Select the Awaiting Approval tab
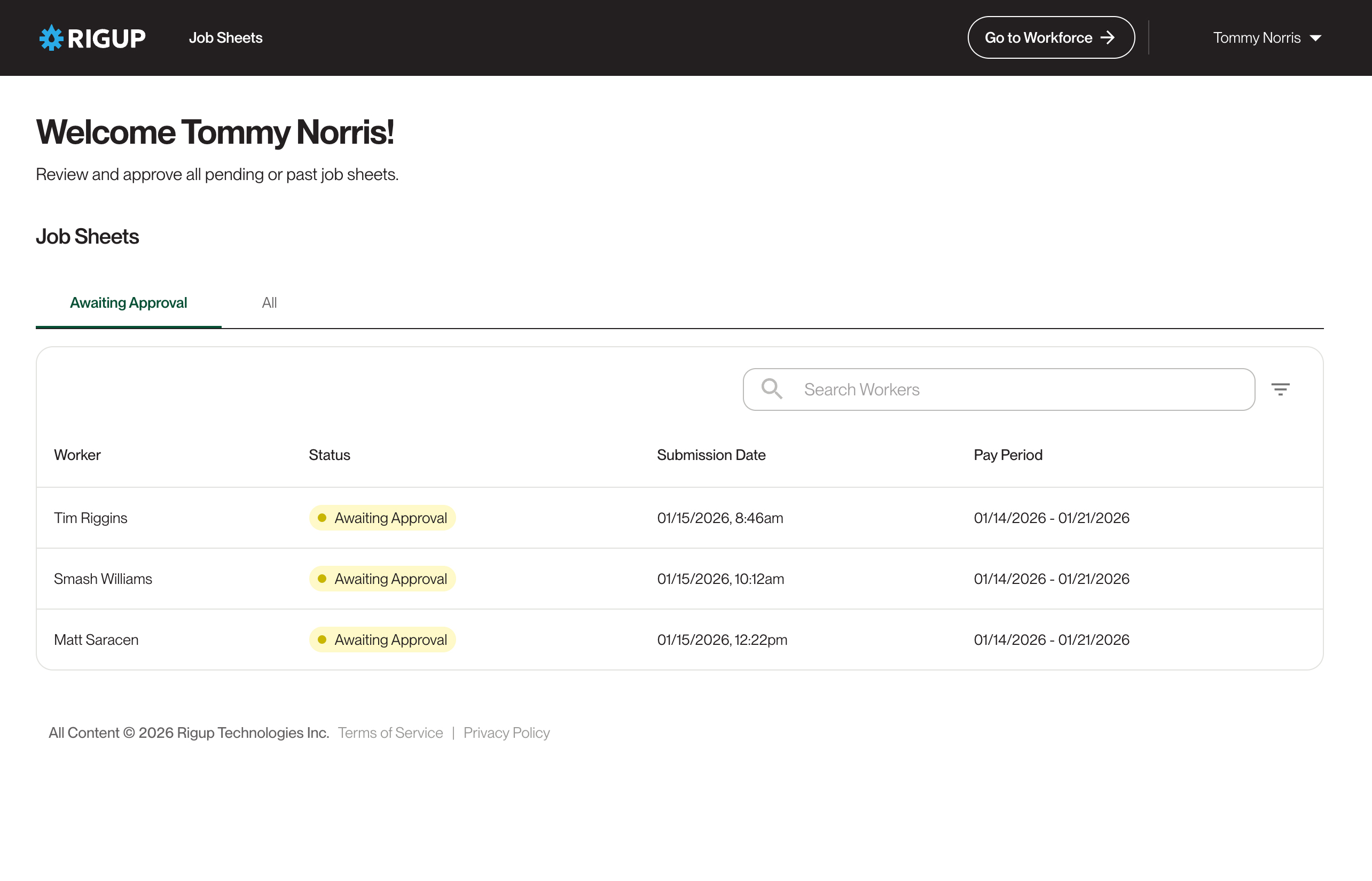Viewport: 1372px width, 881px height. [x=128, y=302]
